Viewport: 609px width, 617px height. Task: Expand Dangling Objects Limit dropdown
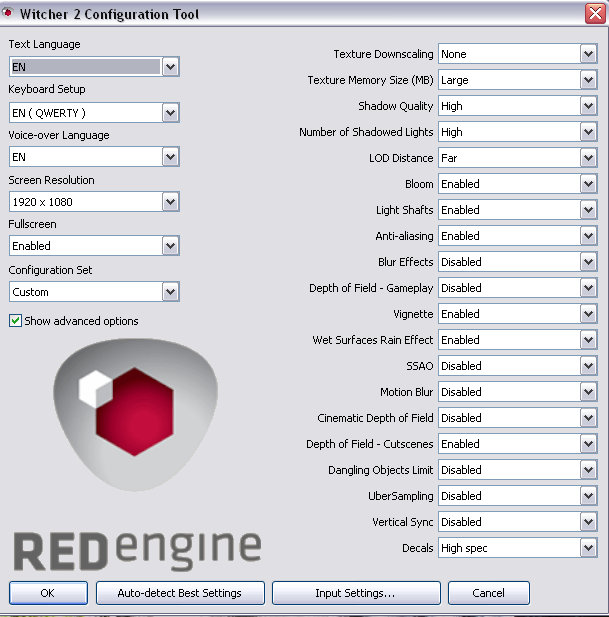(x=518, y=469)
